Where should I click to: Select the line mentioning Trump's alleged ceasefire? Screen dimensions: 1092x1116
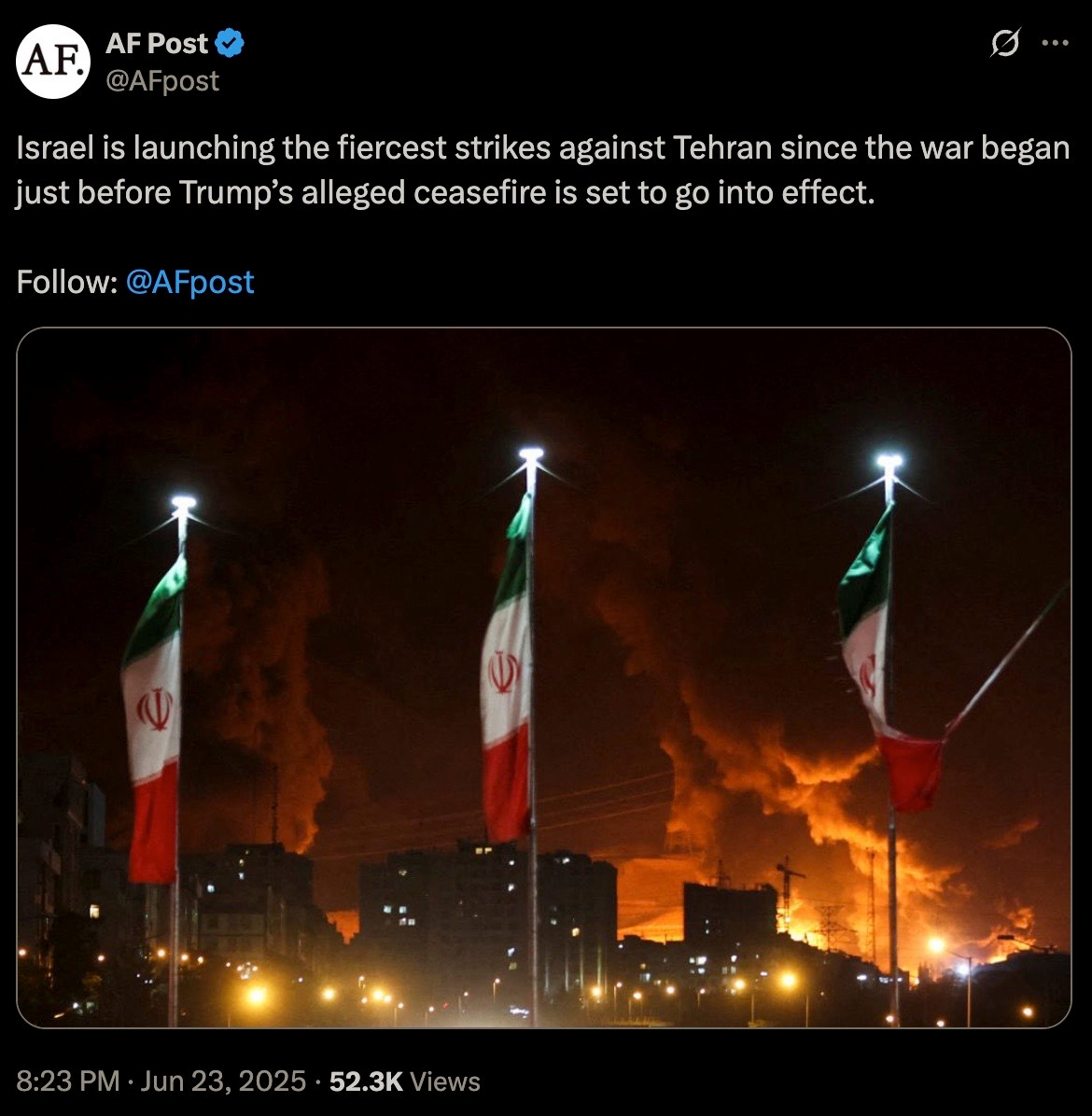click(x=445, y=193)
